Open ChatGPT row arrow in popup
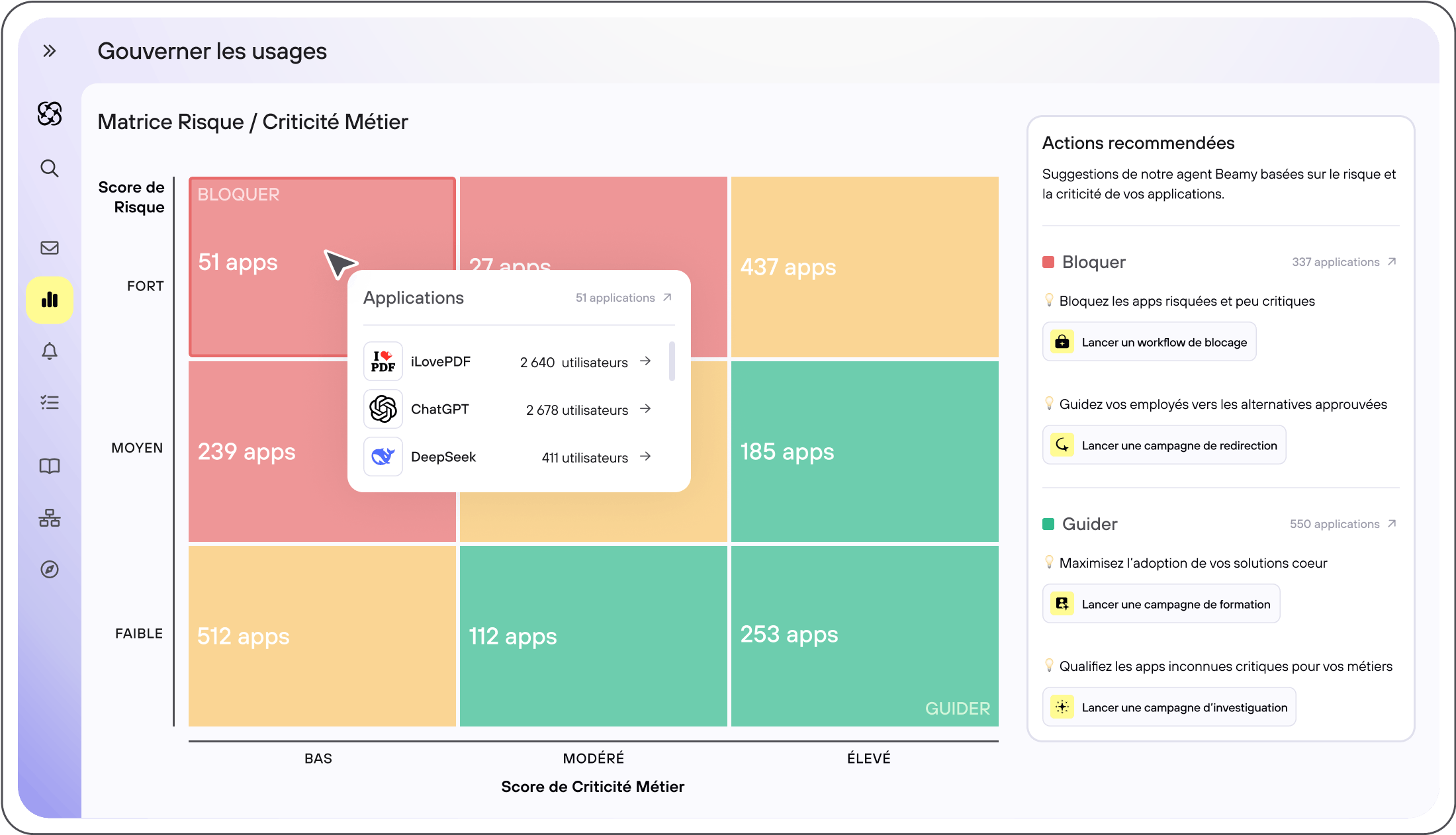 tap(645, 409)
